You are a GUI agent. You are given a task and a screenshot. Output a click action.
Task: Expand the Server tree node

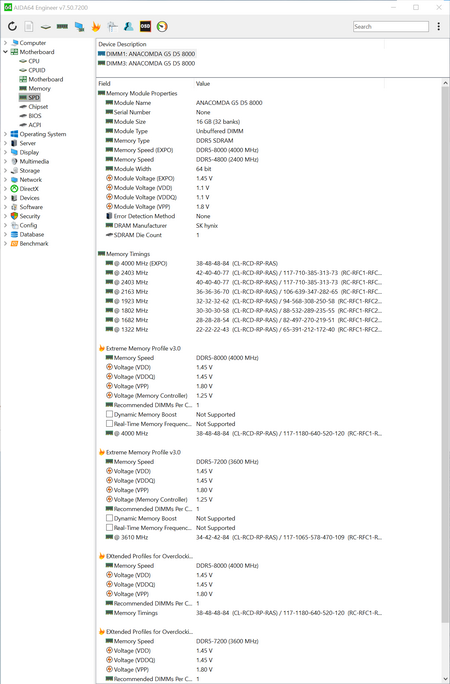tap(5, 143)
